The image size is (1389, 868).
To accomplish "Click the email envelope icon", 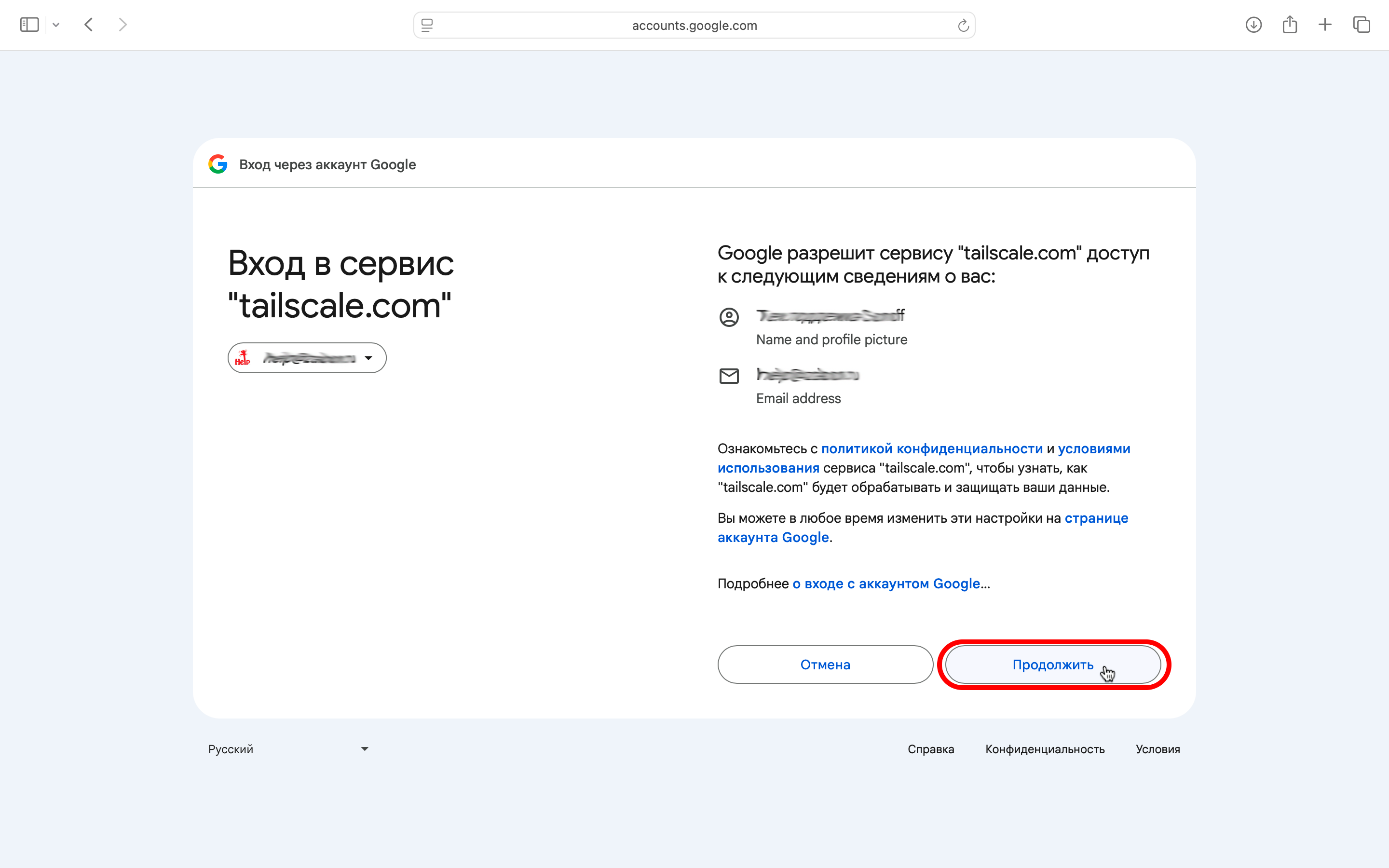I will pyautogui.click(x=729, y=376).
